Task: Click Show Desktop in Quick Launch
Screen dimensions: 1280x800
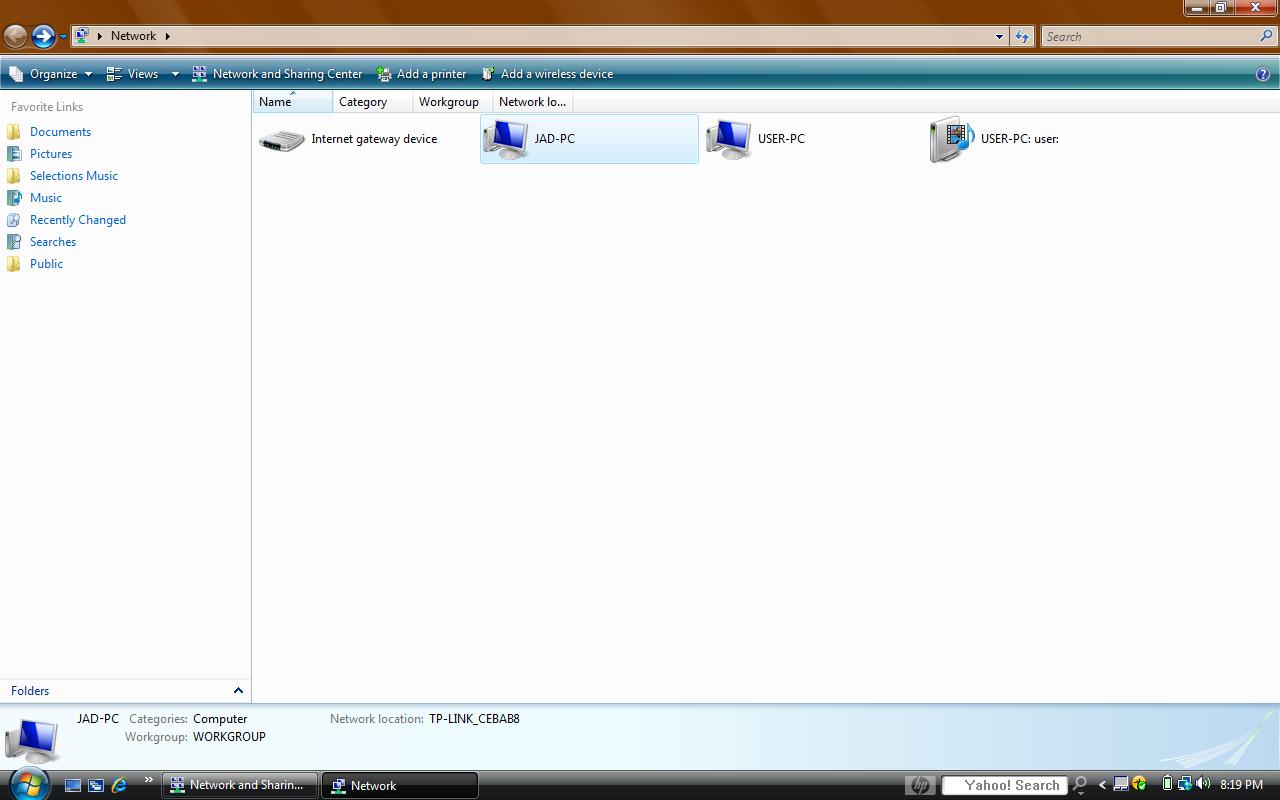Action: [73, 786]
